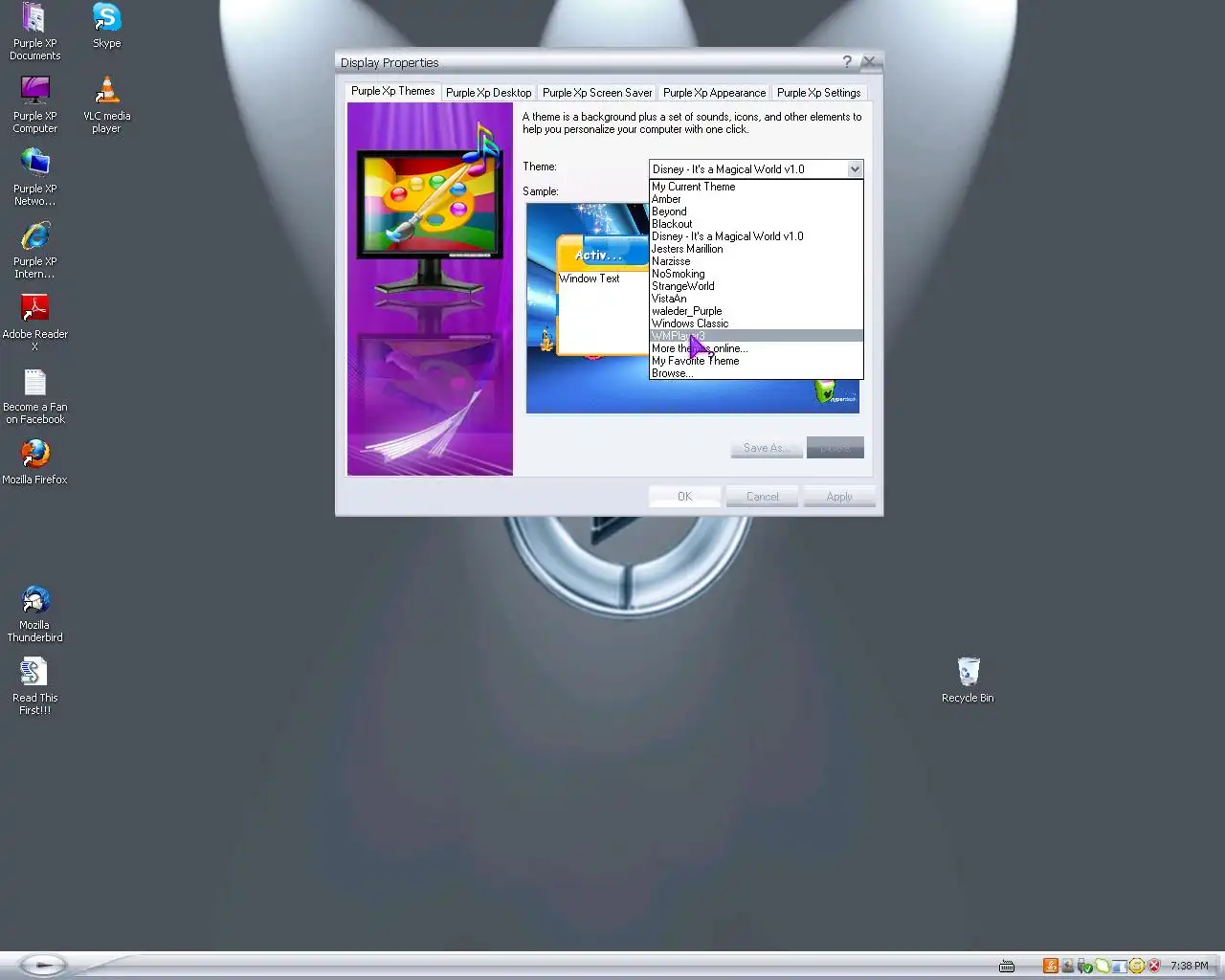This screenshot has width=1225, height=980.
Task: Click the Java tray icon
Action: click(1050, 966)
